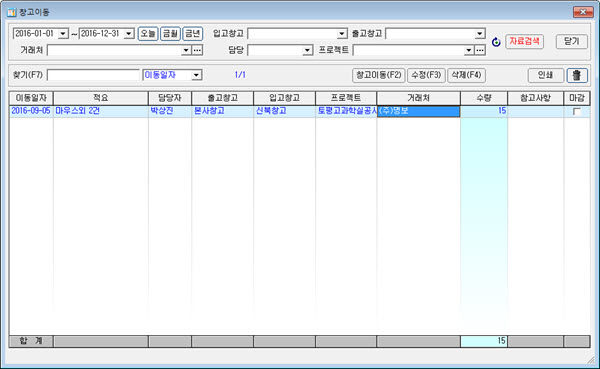This screenshot has width=600, height=369.
Task: Click the 인쇄 button
Action: [546, 75]
